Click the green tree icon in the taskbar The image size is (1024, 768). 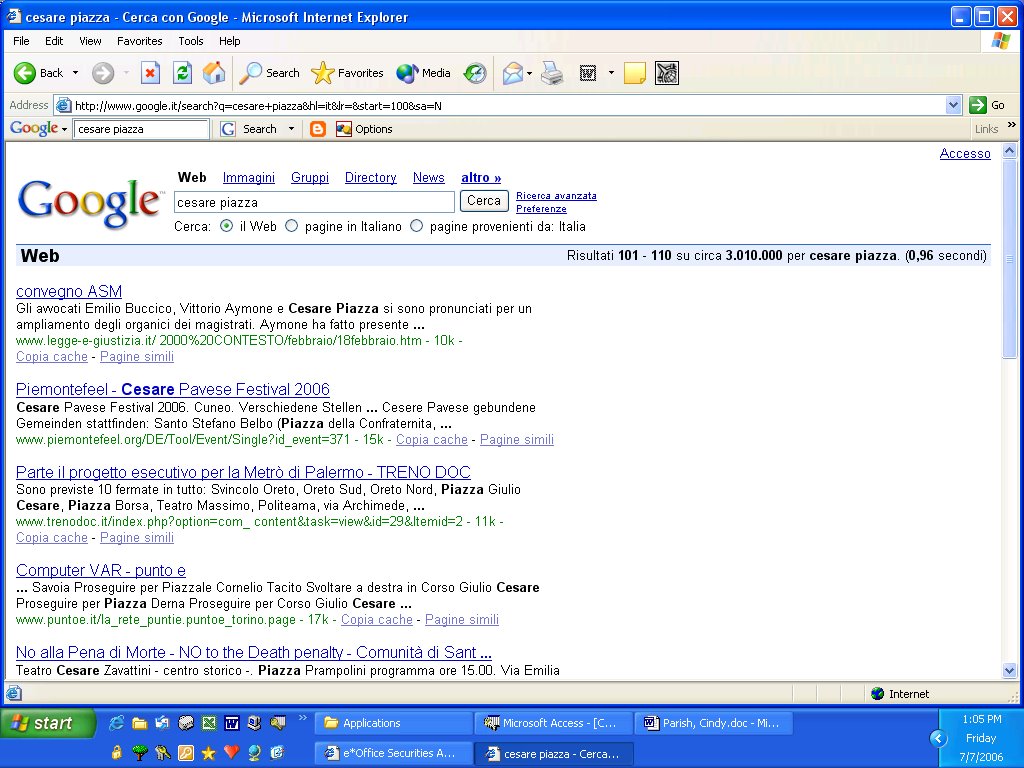139,752
